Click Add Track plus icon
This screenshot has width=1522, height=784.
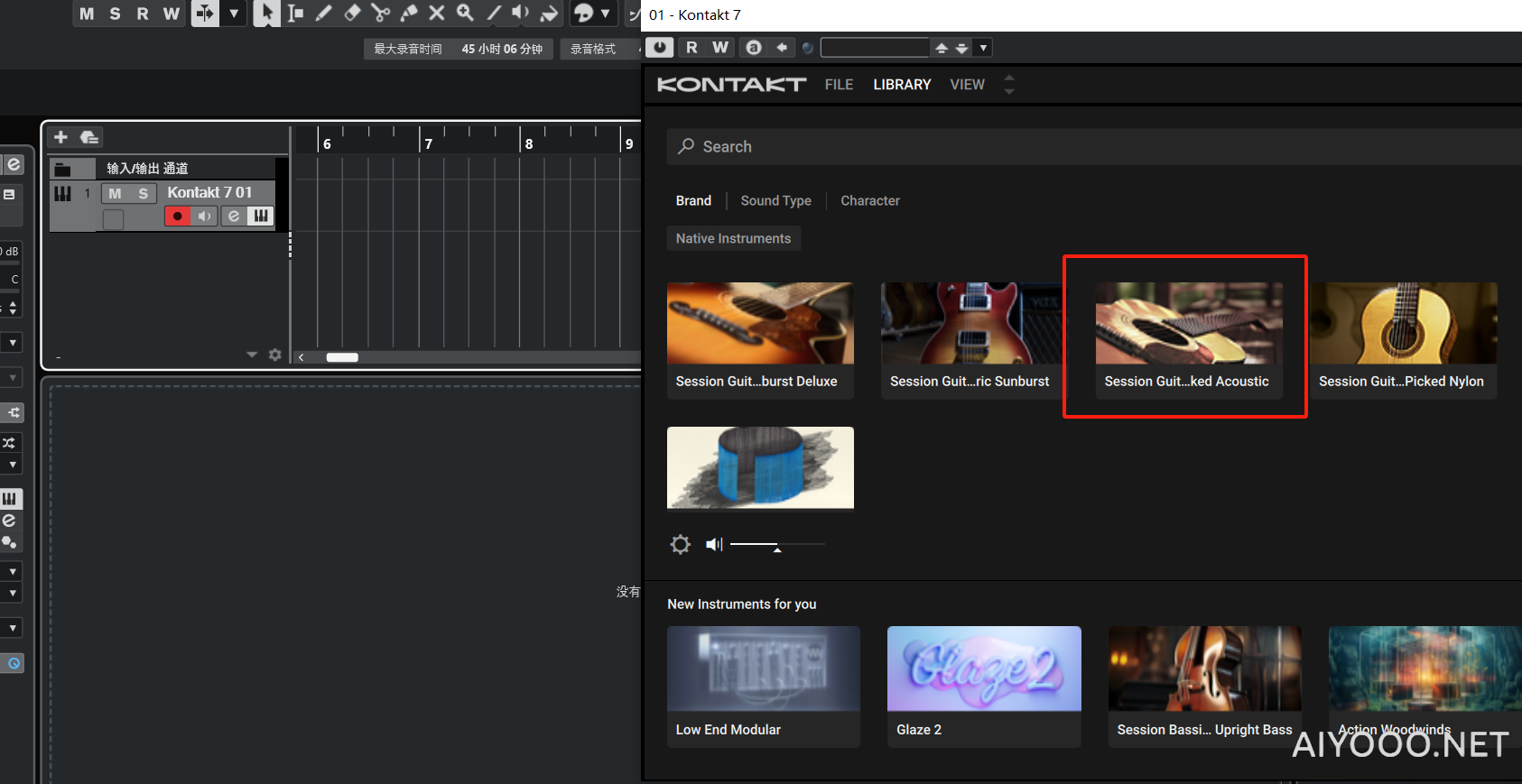[60, 137]
